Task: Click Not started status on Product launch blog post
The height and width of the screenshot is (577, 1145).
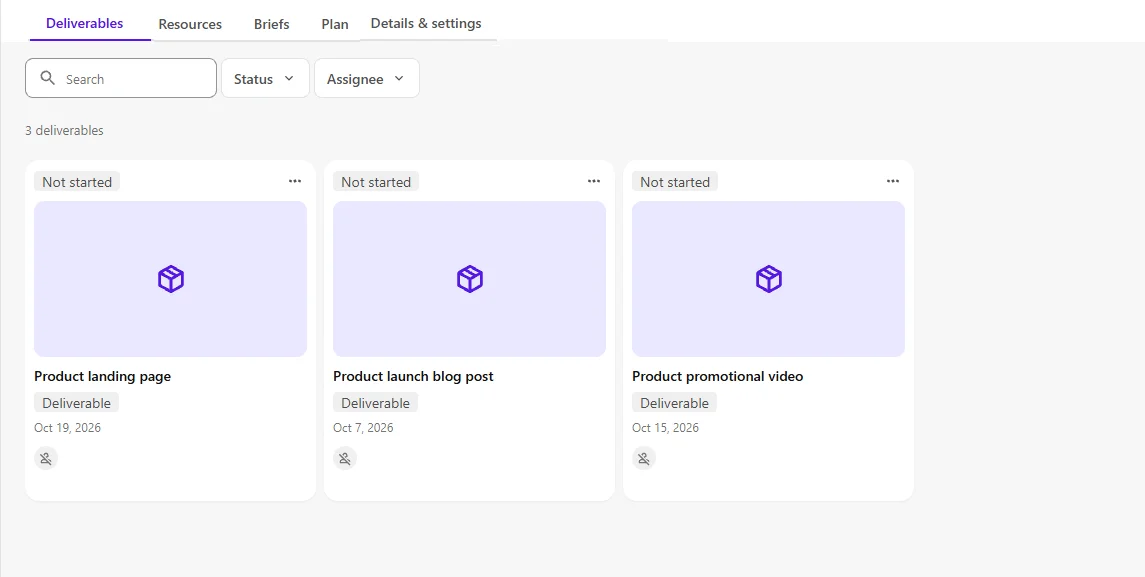Action: coord(376,182)
